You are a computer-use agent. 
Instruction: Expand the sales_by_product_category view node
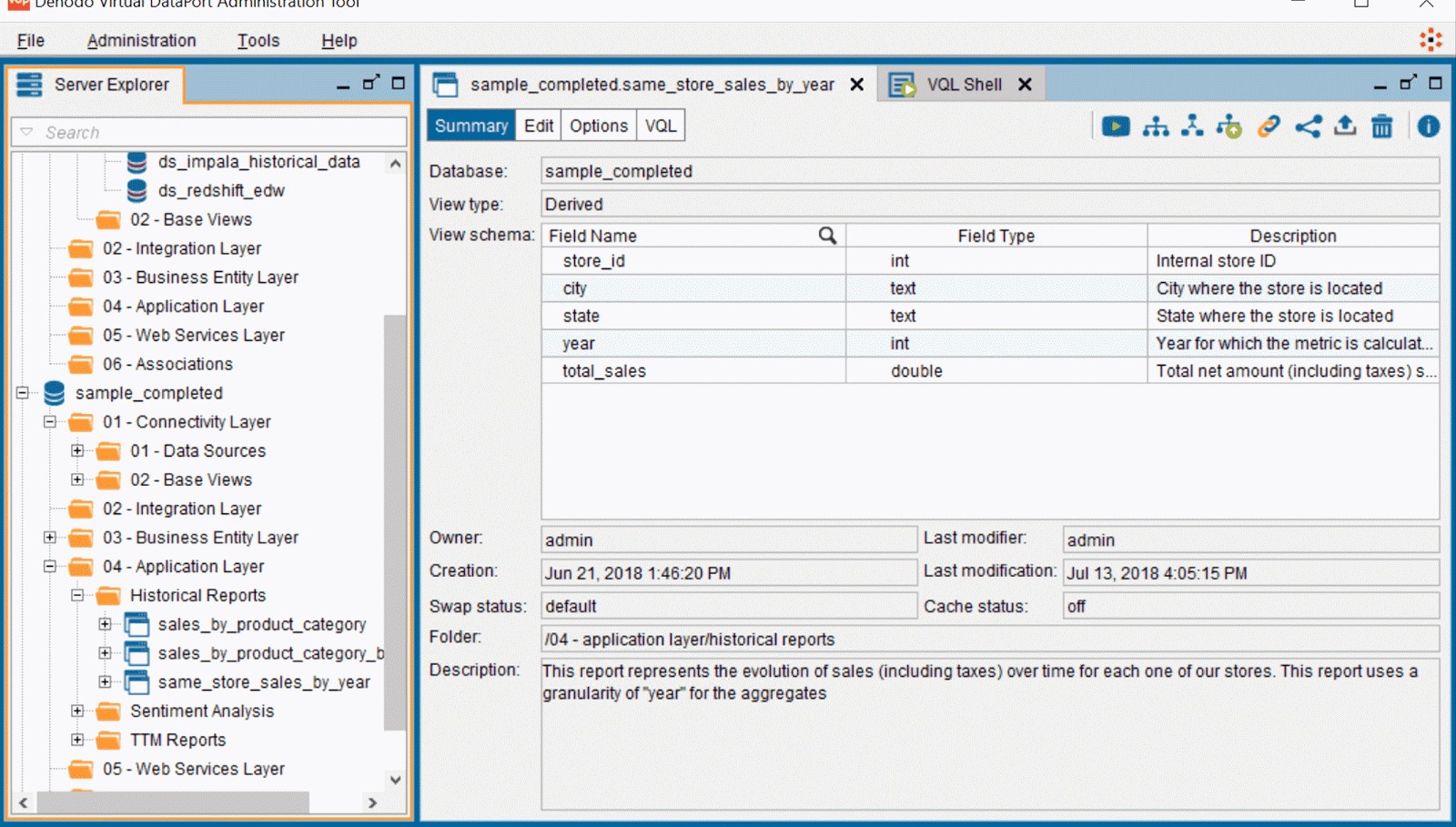click(x=105, y=624)
